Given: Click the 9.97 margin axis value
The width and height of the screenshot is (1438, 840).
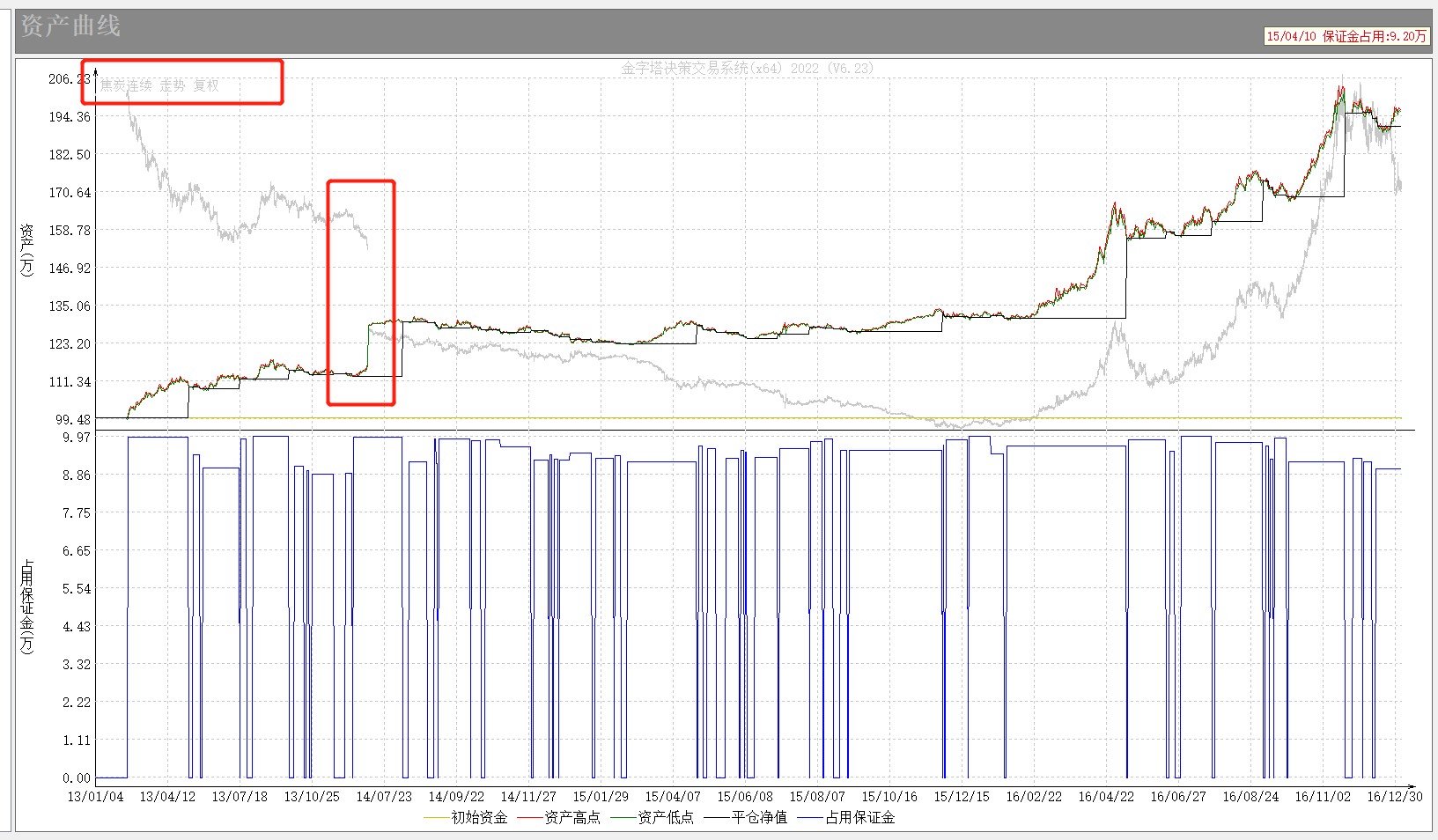Looking at the screenshot, I should click(x=77, y=438).
